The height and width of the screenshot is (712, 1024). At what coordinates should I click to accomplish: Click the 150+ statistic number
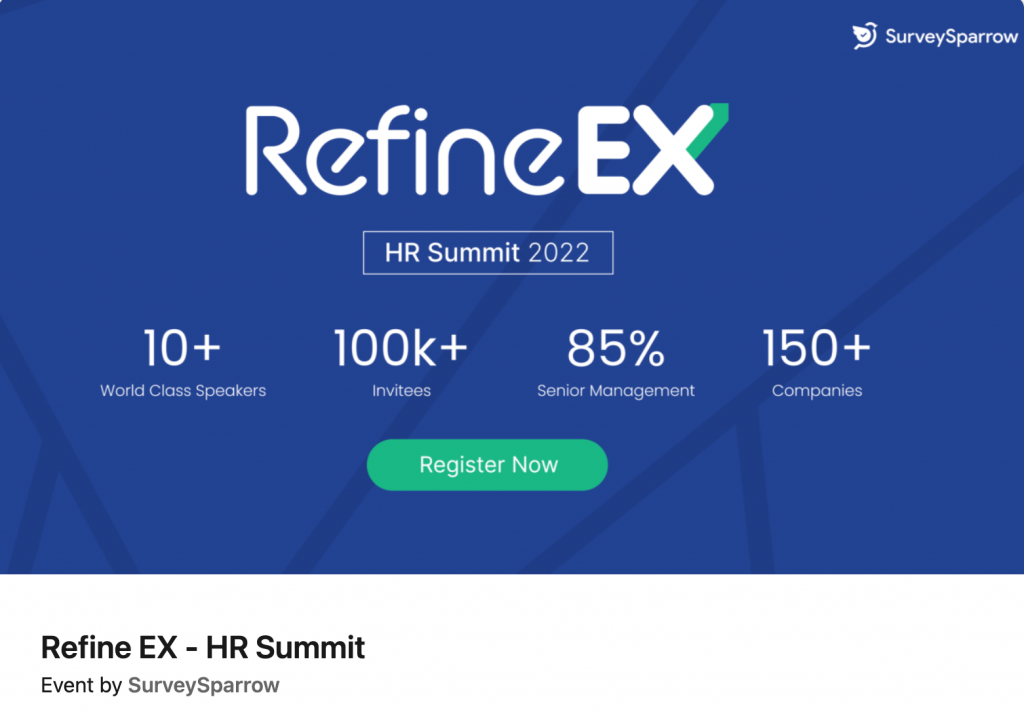[x=816, y=348]
